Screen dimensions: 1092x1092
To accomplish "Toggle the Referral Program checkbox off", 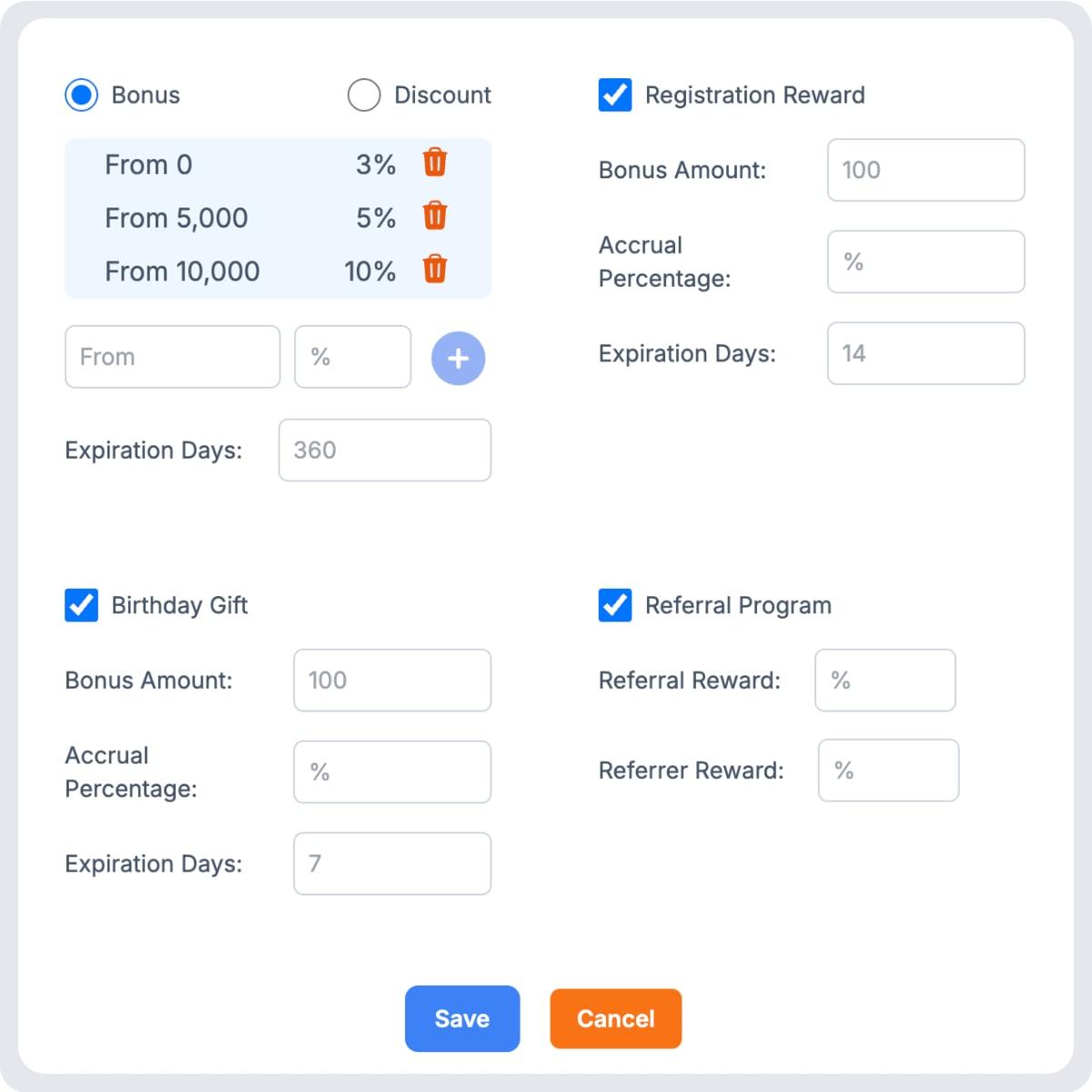I will [x=615, y=605].
